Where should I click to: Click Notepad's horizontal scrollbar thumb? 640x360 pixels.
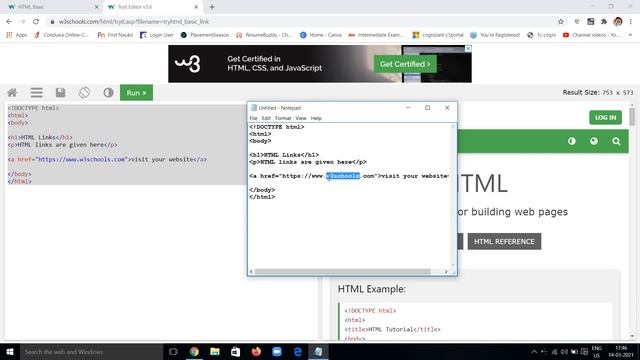(x=342, y=271)
